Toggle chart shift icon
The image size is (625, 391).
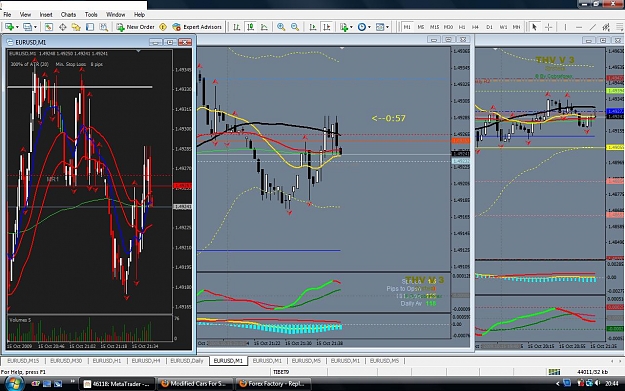tap(327, 27)
